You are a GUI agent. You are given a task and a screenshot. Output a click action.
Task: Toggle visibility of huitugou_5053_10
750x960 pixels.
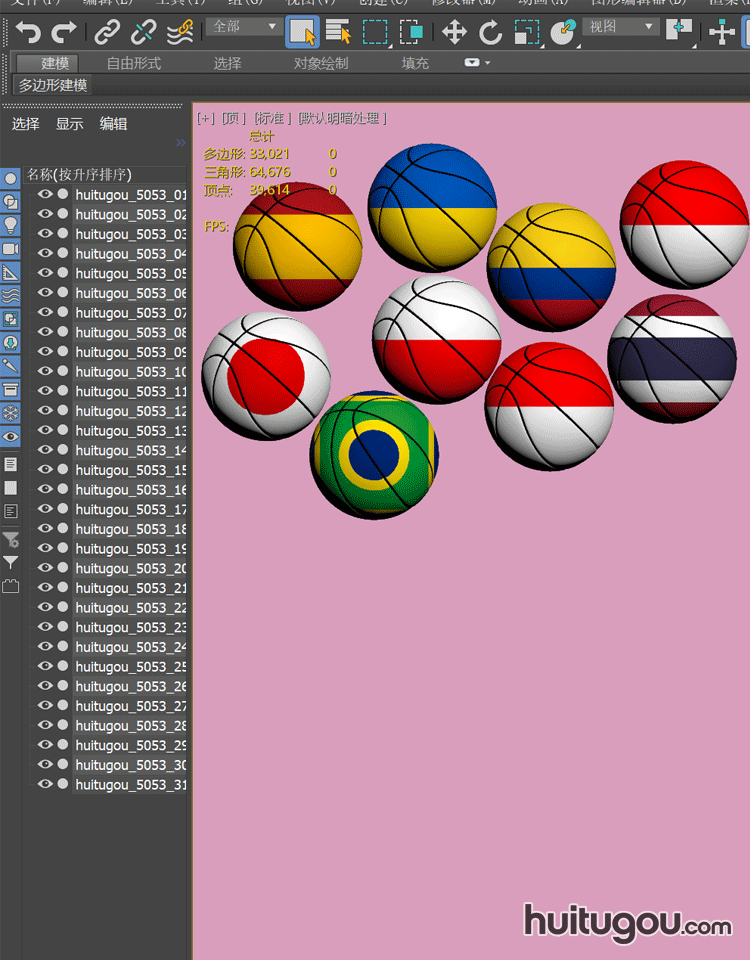(45, 371)
